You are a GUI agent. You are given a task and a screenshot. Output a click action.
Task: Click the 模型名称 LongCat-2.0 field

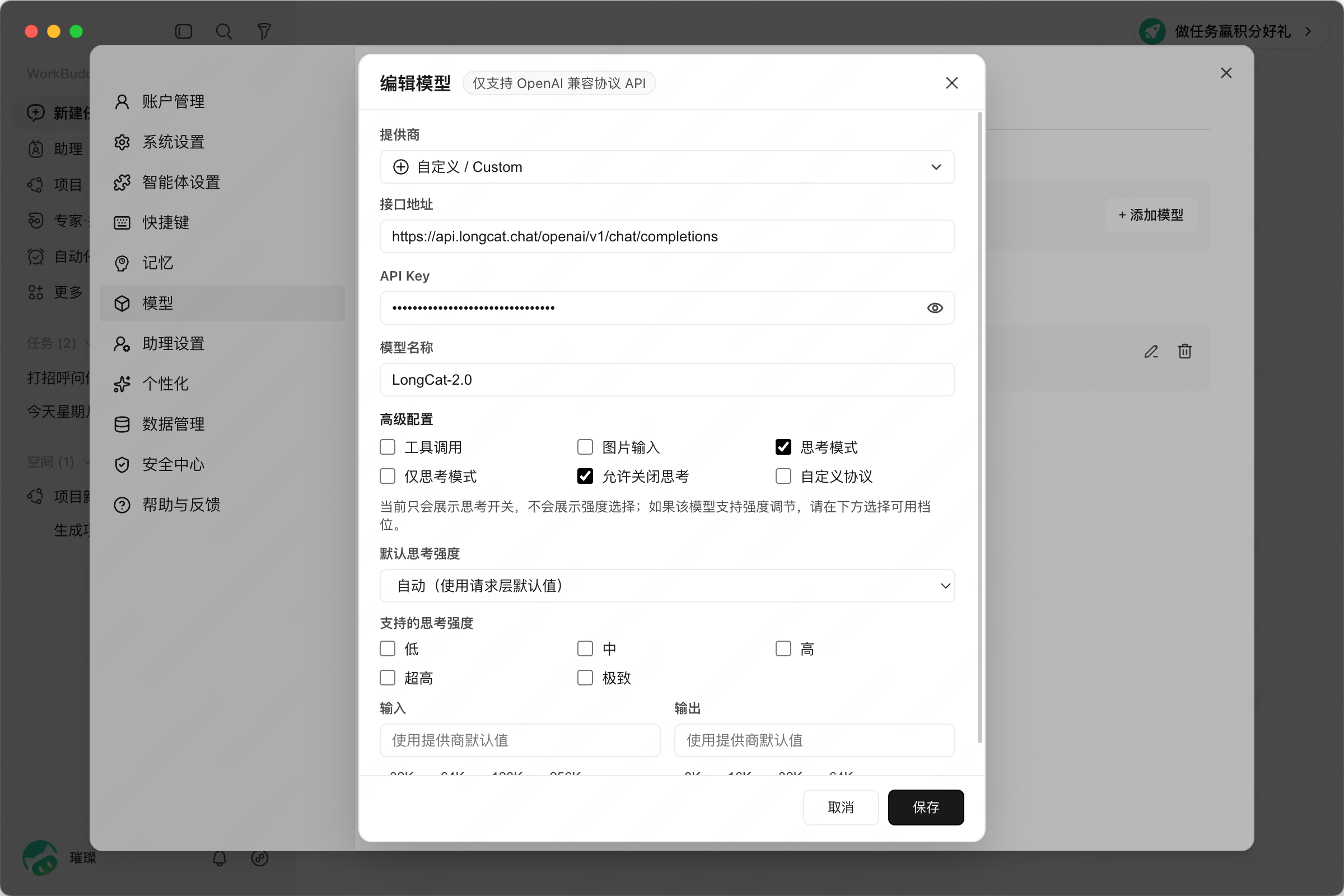click(667, 380)
